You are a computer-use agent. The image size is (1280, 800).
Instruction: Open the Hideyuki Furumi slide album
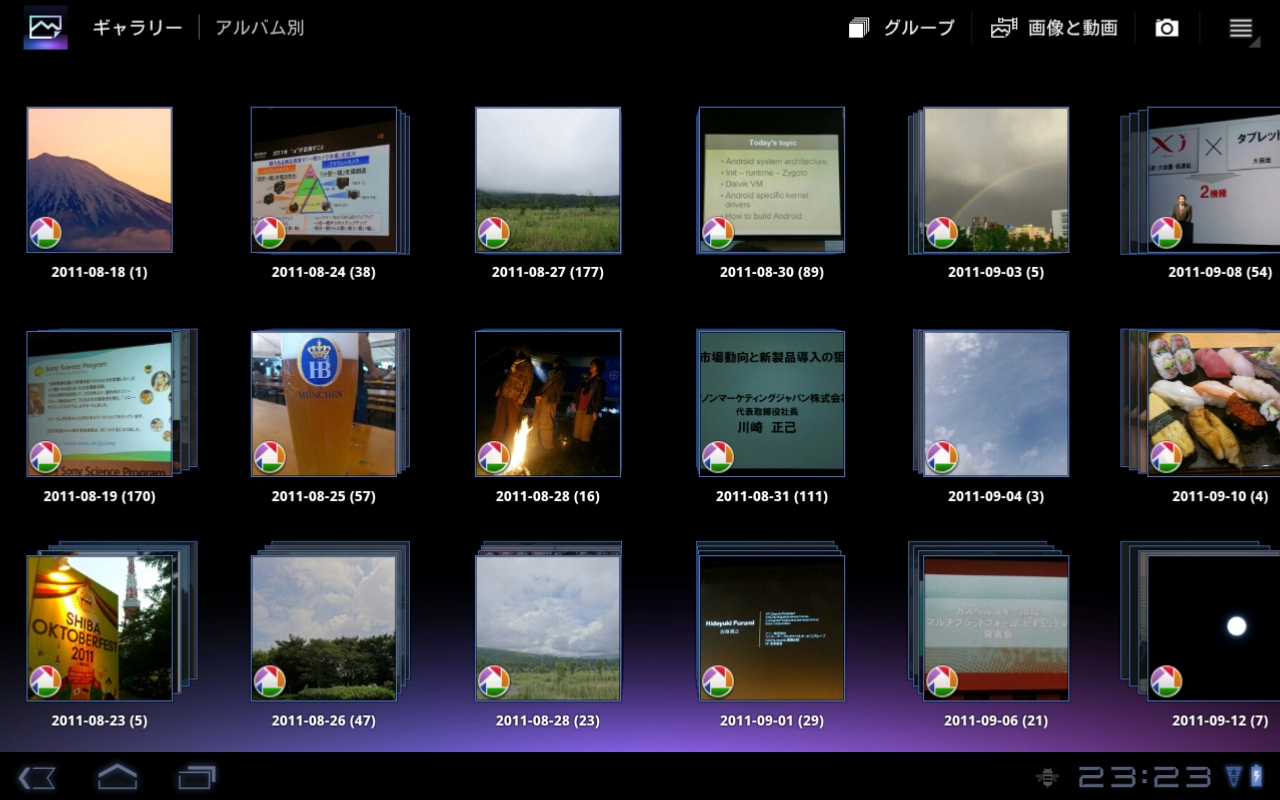tap(772, 628)
